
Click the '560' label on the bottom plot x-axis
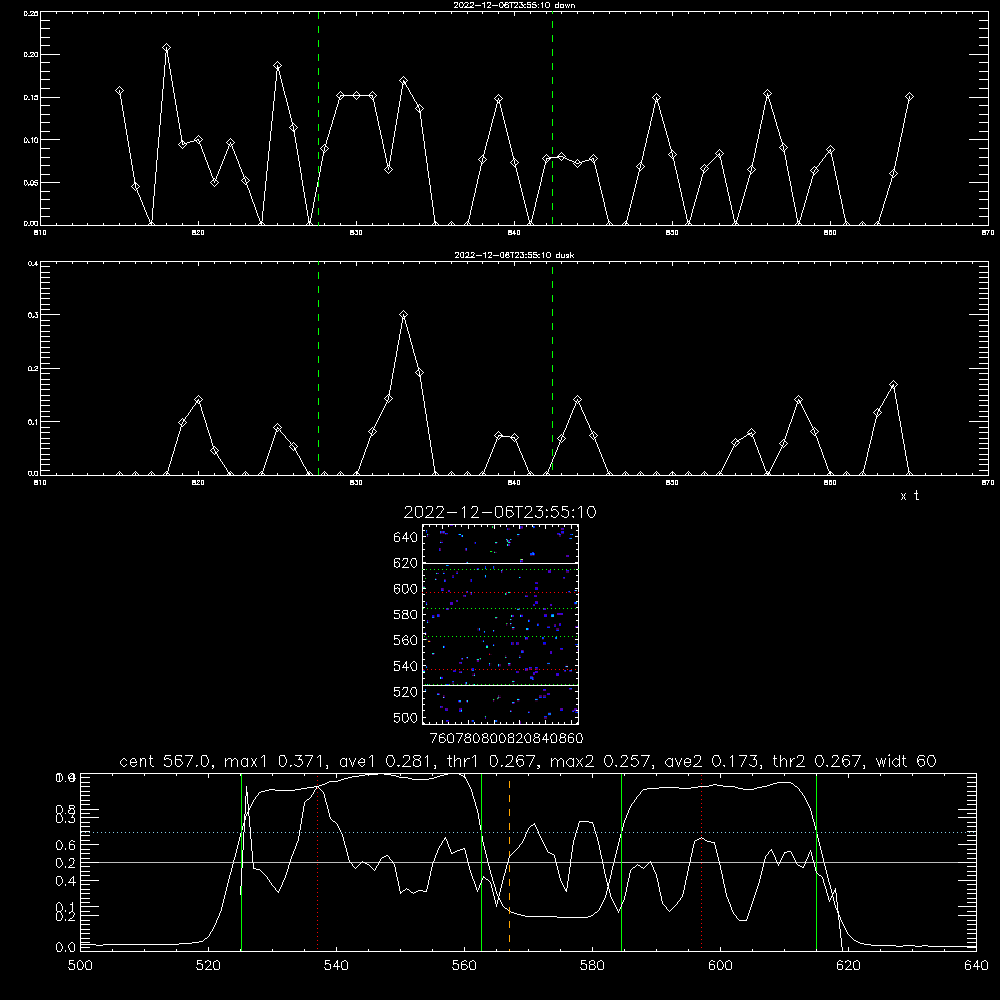[464, 965]
